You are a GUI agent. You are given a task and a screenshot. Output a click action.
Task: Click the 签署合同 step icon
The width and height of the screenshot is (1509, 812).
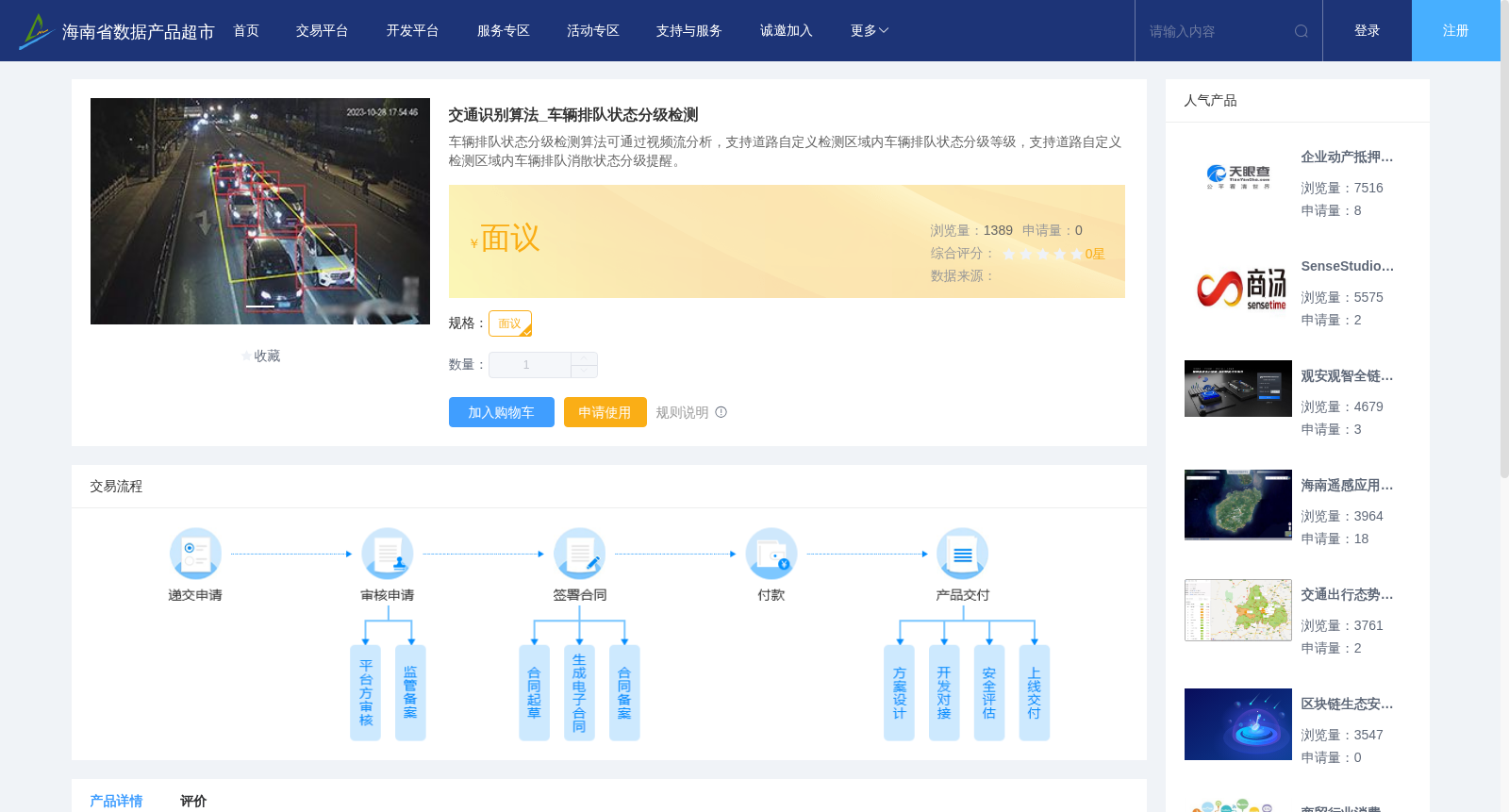(x=579, y=554)
